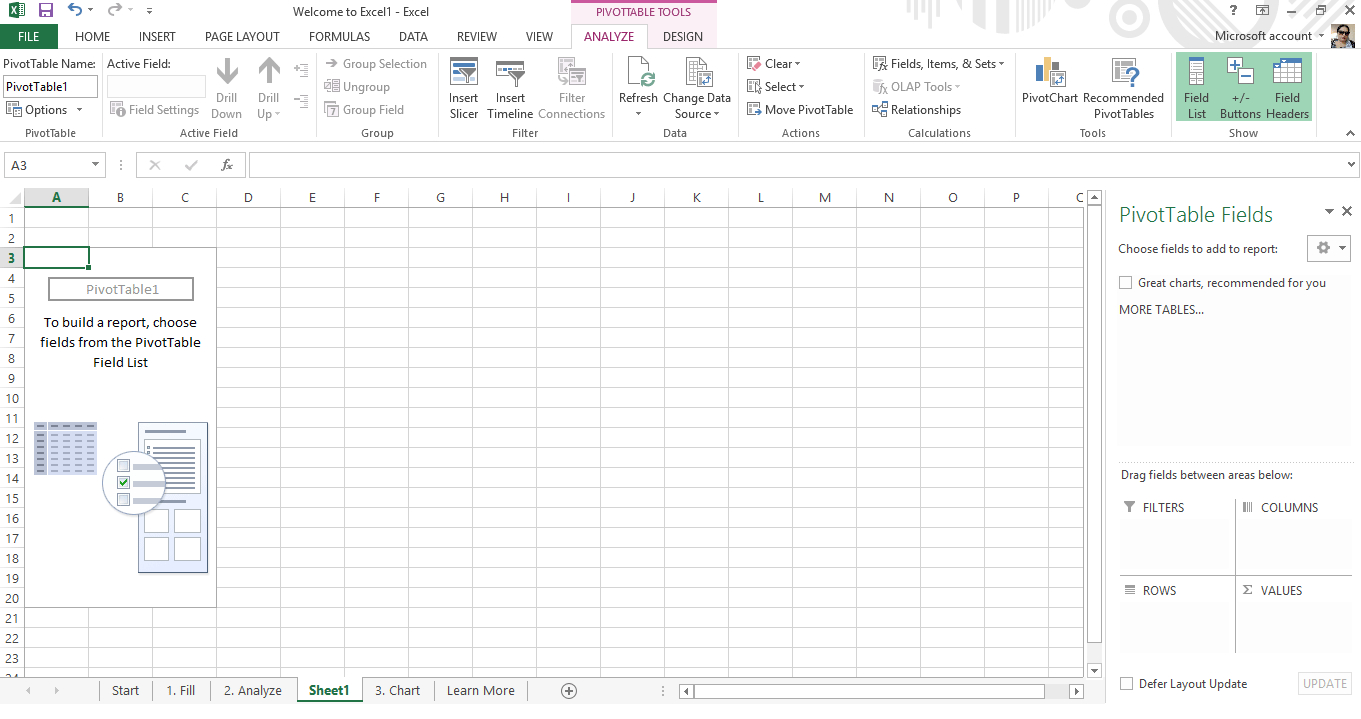Open the 3. Chart sheet tab

(396, 690)
